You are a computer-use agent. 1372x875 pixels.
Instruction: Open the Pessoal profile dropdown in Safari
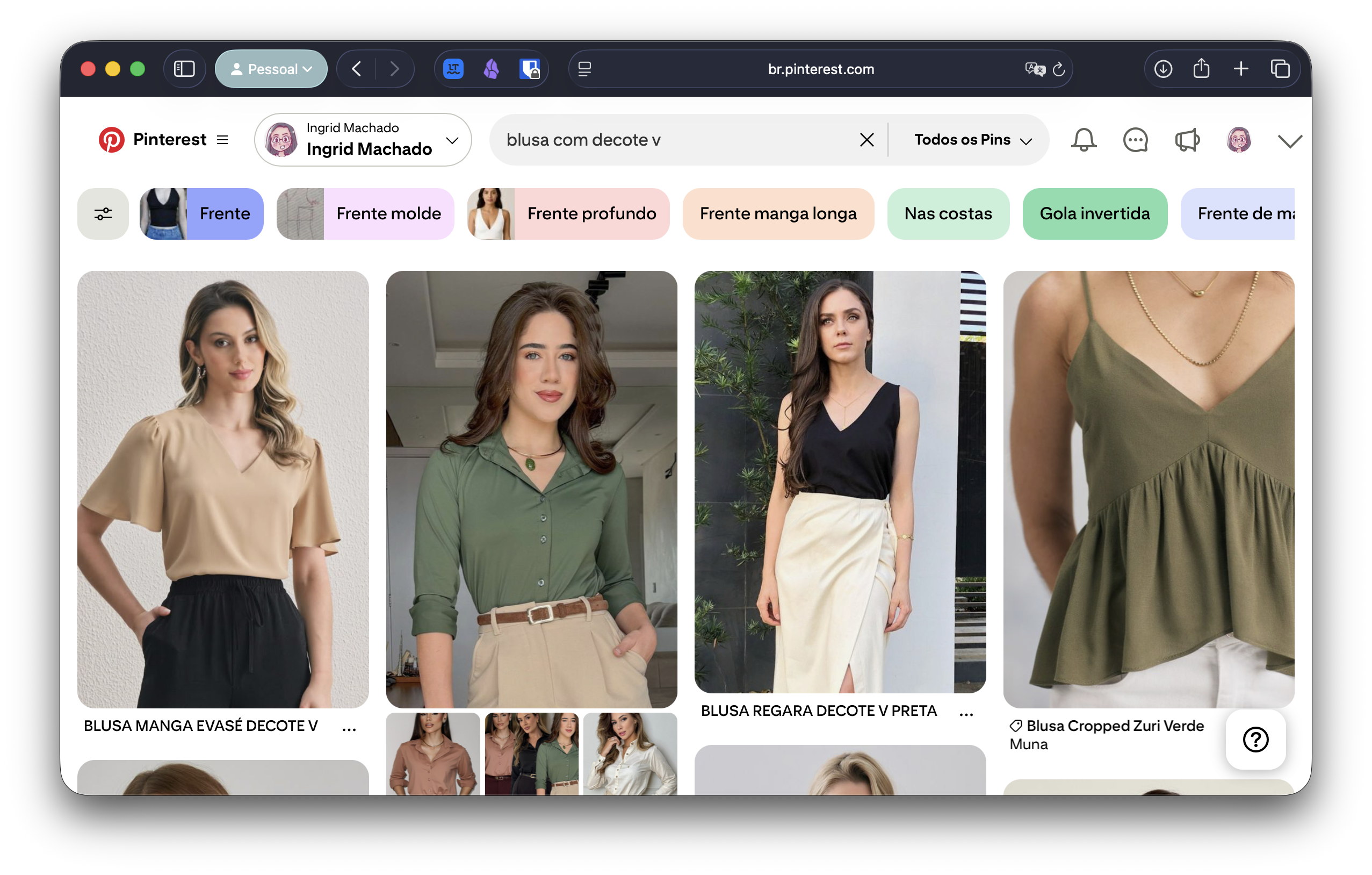tap(271, 68)
